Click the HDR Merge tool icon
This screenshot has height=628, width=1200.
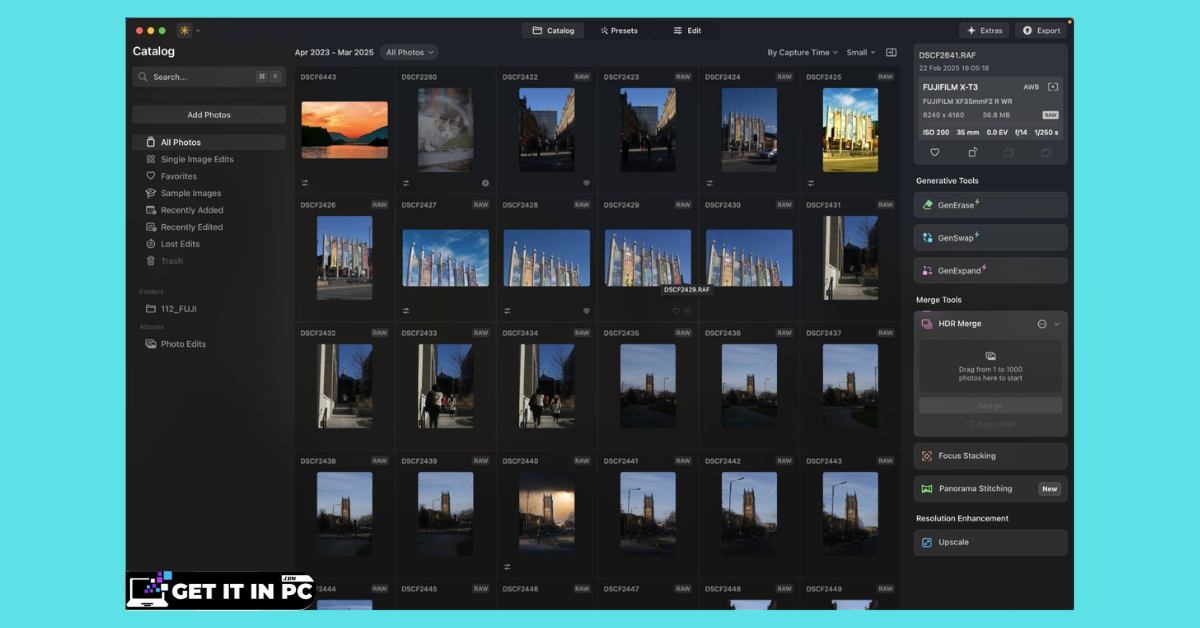(x=927, y=324)
